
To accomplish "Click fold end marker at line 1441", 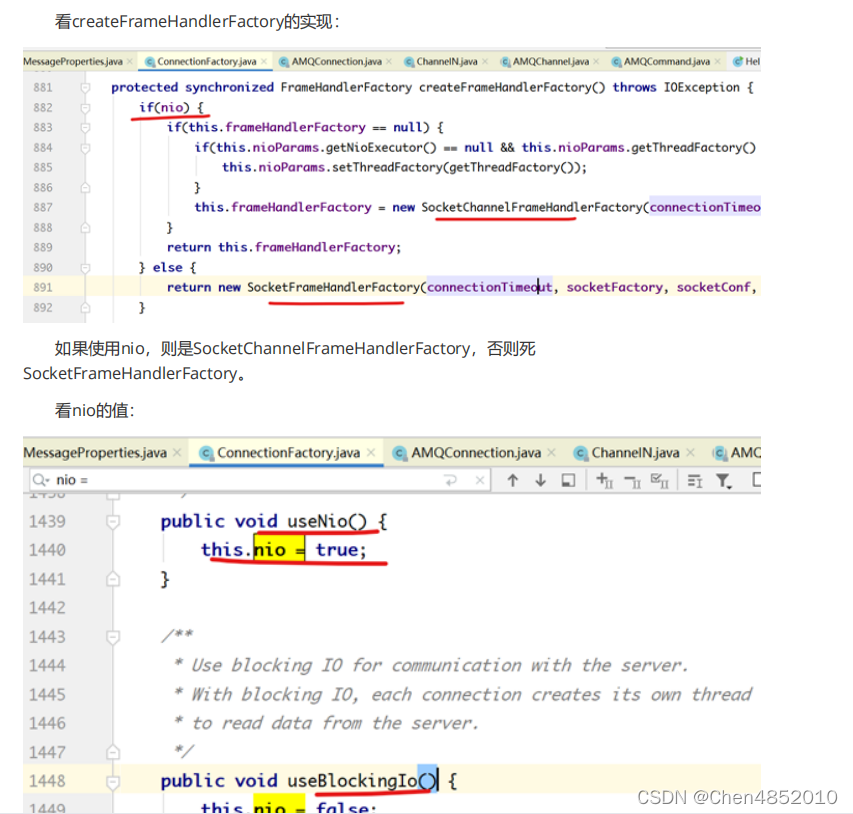I will coord(113,579).
